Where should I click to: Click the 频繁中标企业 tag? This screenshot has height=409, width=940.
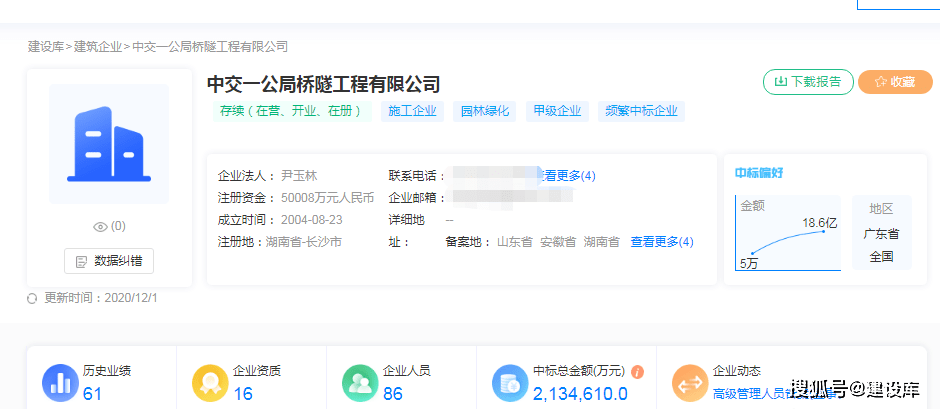click(641, 112)
